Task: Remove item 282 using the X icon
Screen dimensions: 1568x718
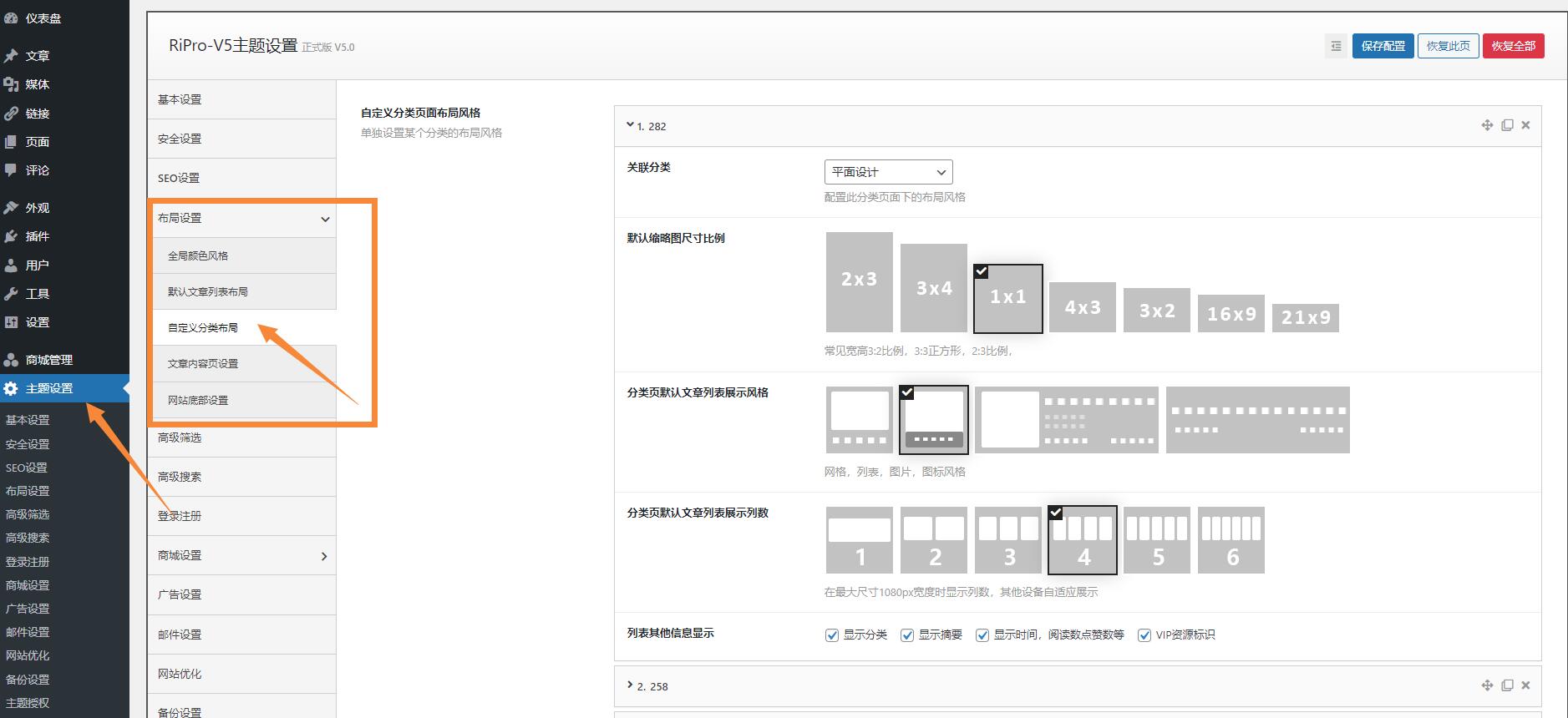Action: coord(1525,125)
